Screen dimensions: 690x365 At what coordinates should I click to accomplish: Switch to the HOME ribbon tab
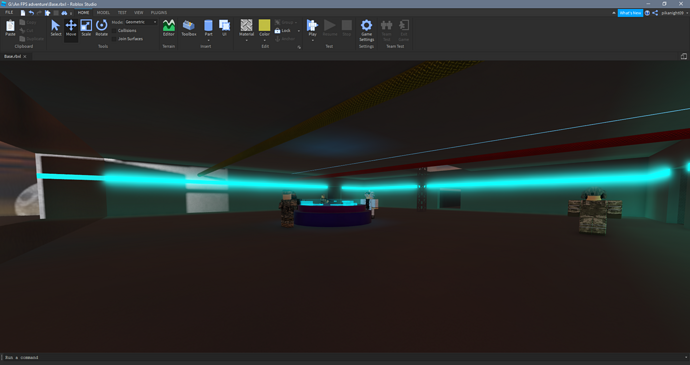83,13
